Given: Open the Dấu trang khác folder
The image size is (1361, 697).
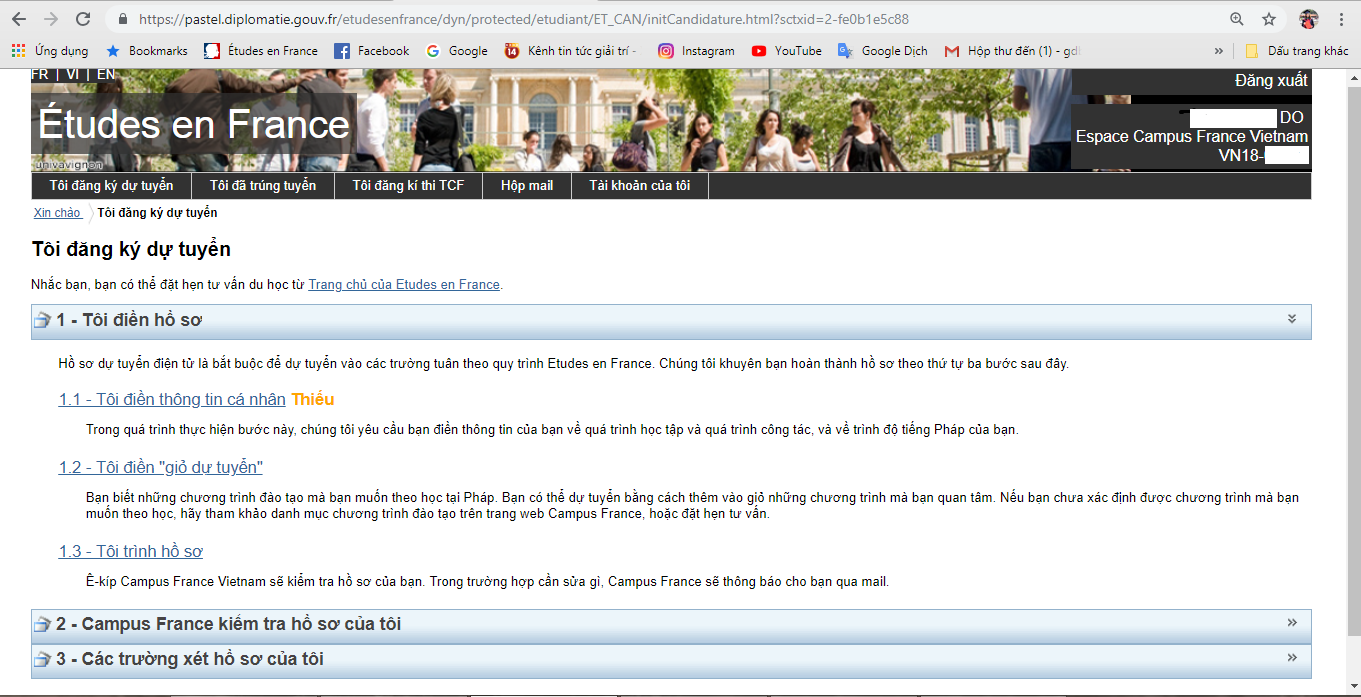Looking at the screenshot, I should click(1297, 51).
